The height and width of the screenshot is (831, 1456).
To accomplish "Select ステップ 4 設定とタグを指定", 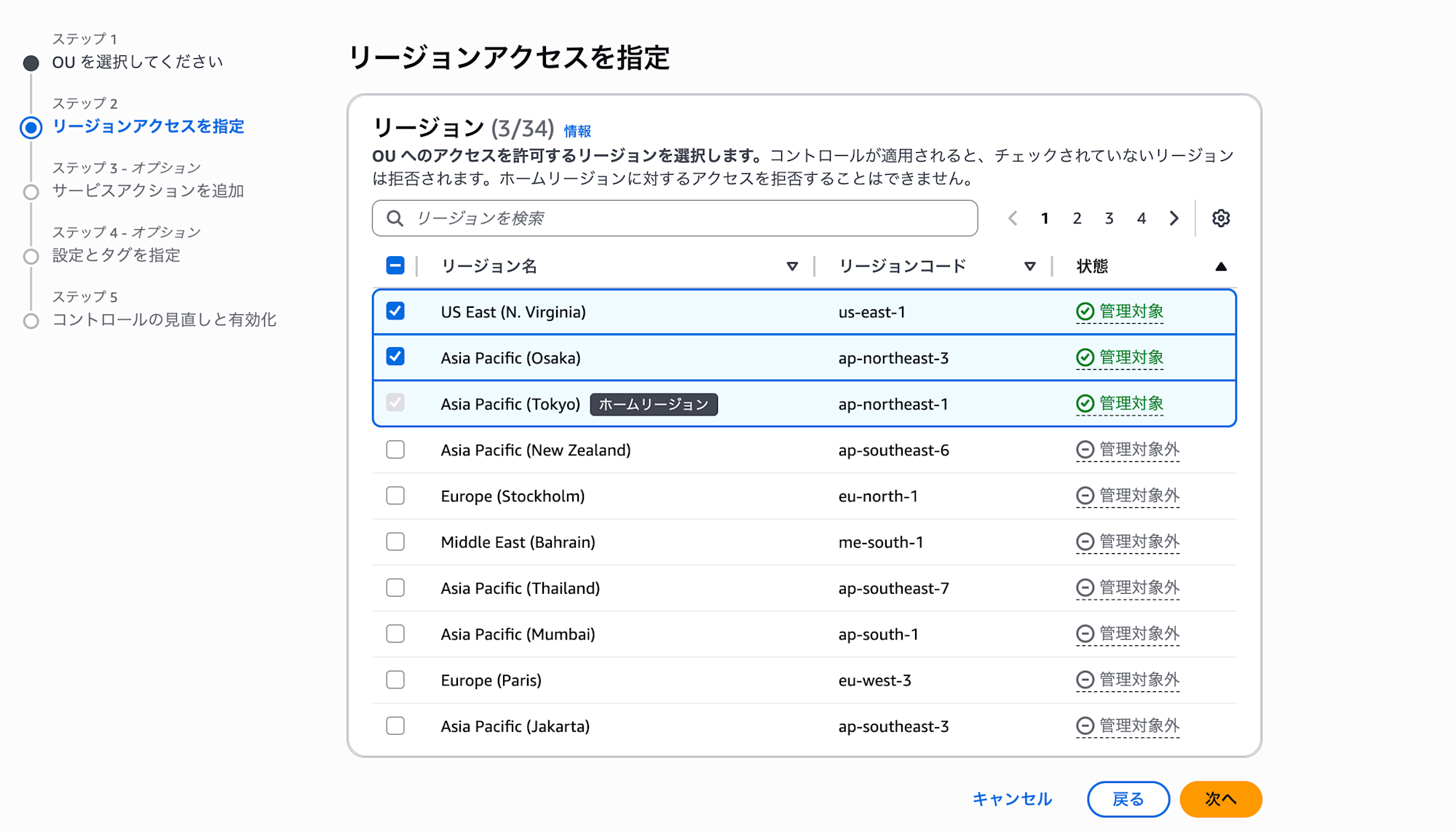I will (116, 256).
